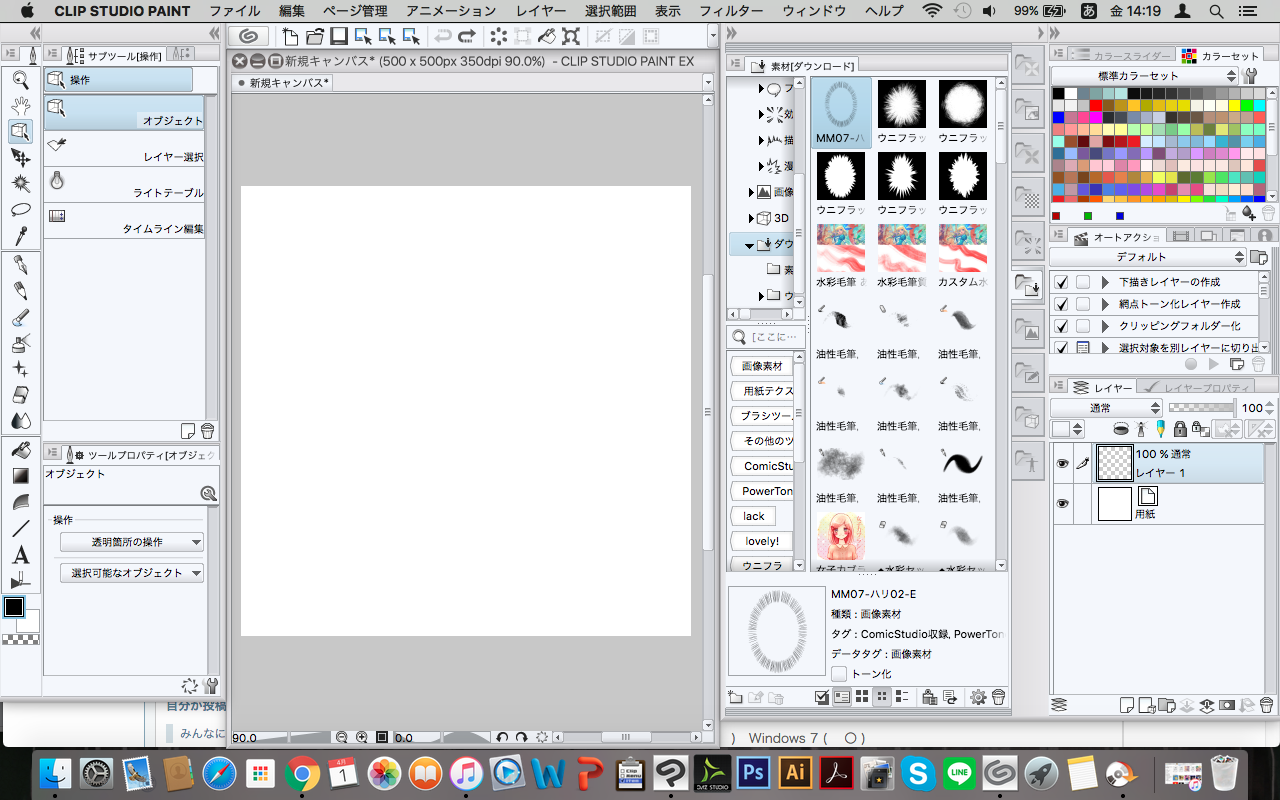Switch to the カラーセット tab
The height and width of the screenshot is (800, 1280).
click(1222, 56)
